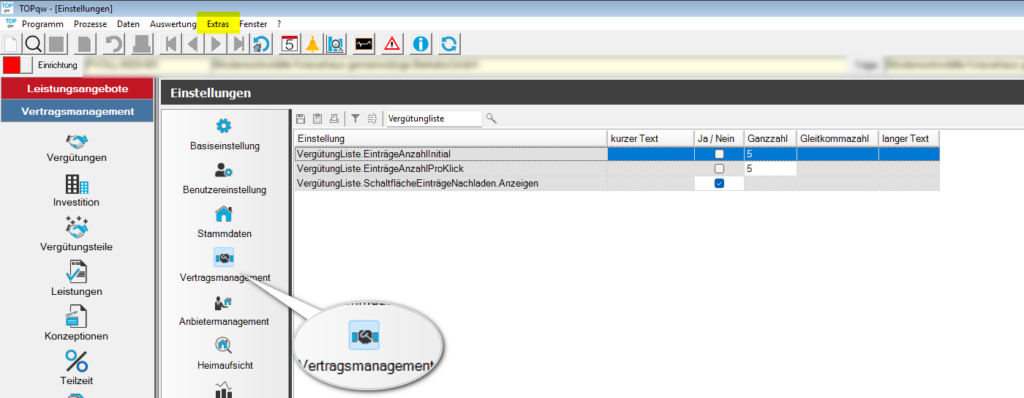The width and height of the screenshot is (1024, 398).
Task: Go to the previous record
Action: click(x=193, y=44)
